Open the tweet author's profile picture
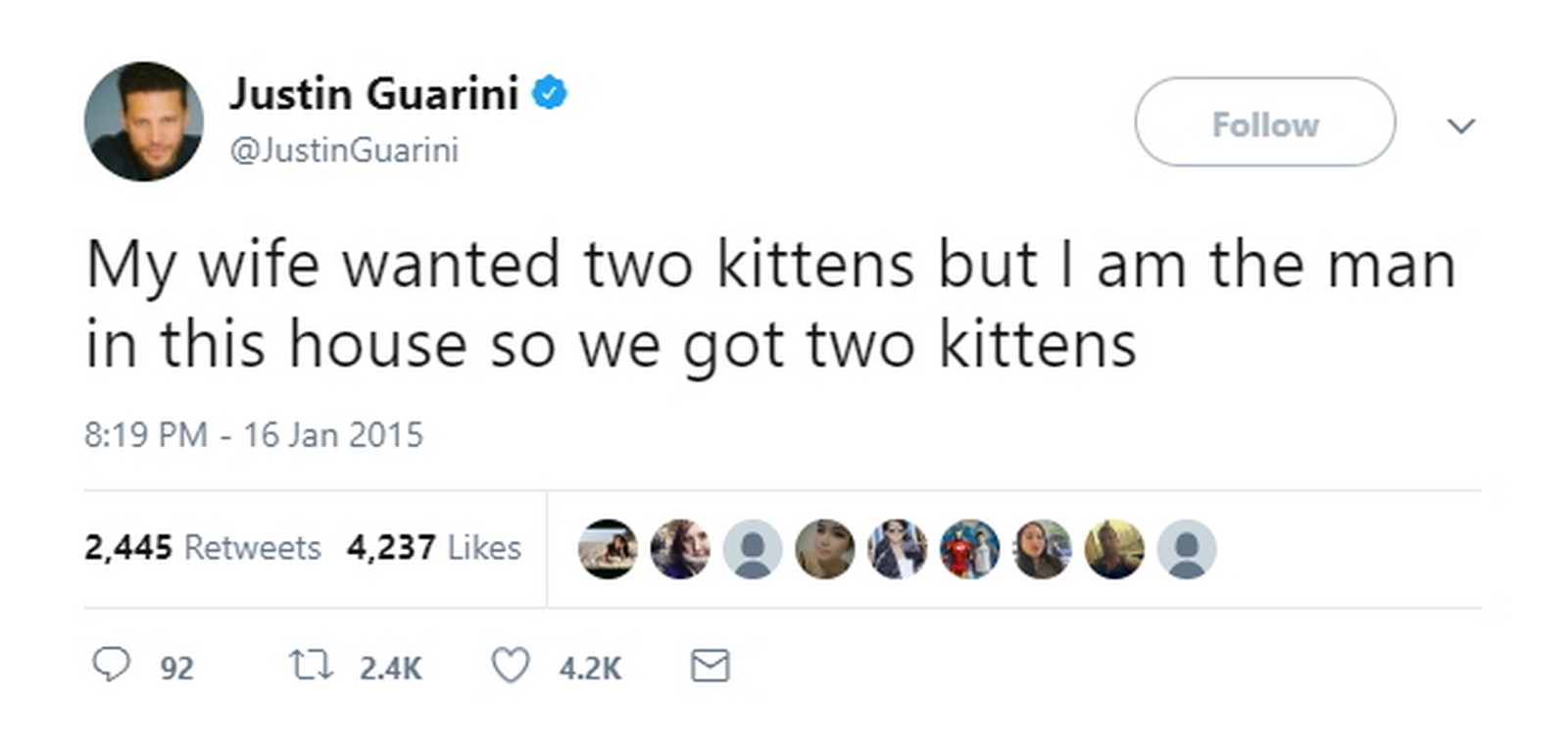The width and height of the screenshot is (1568, 746). tap(144, 122)
